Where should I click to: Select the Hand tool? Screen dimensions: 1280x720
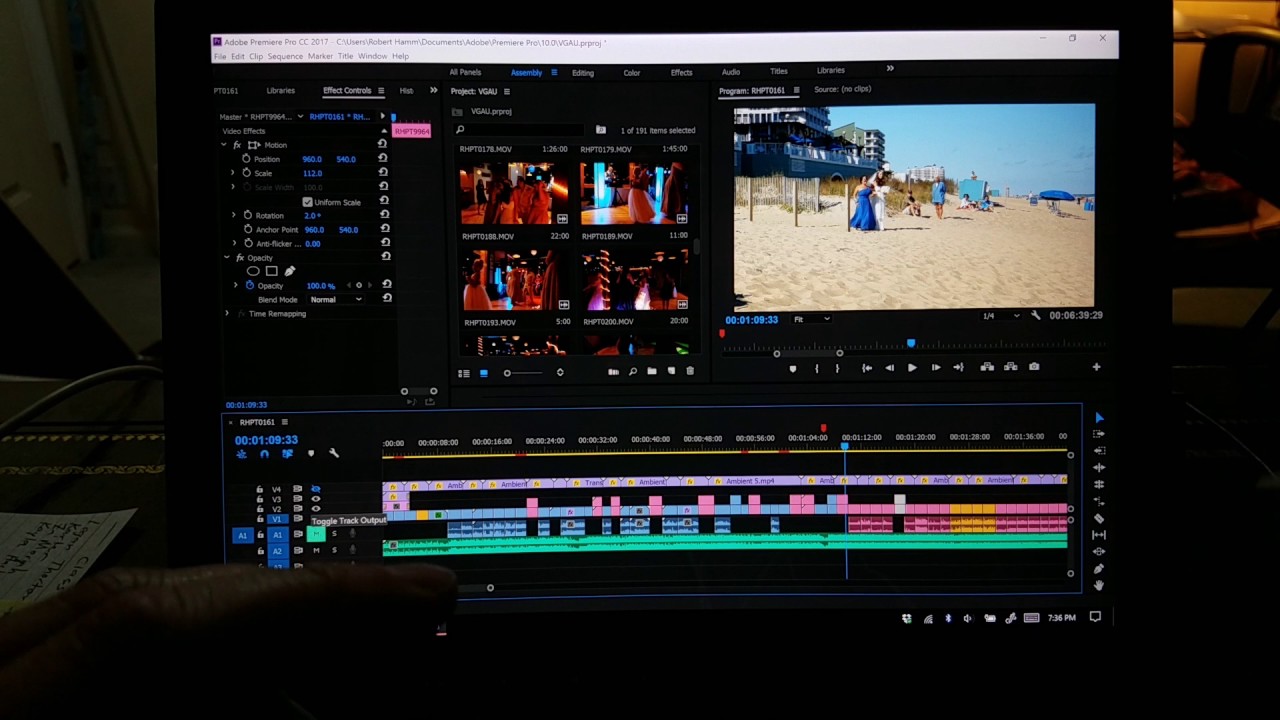coord(1099,585)
